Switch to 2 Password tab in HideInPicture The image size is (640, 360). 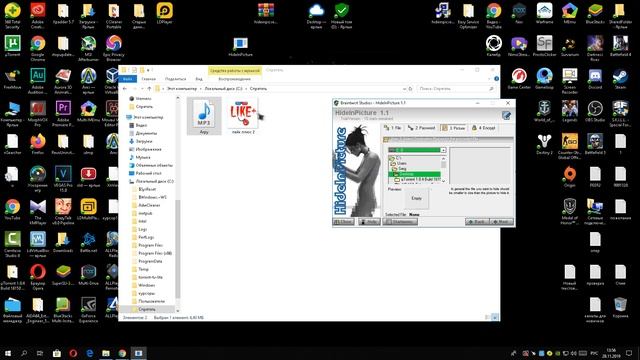422,128
